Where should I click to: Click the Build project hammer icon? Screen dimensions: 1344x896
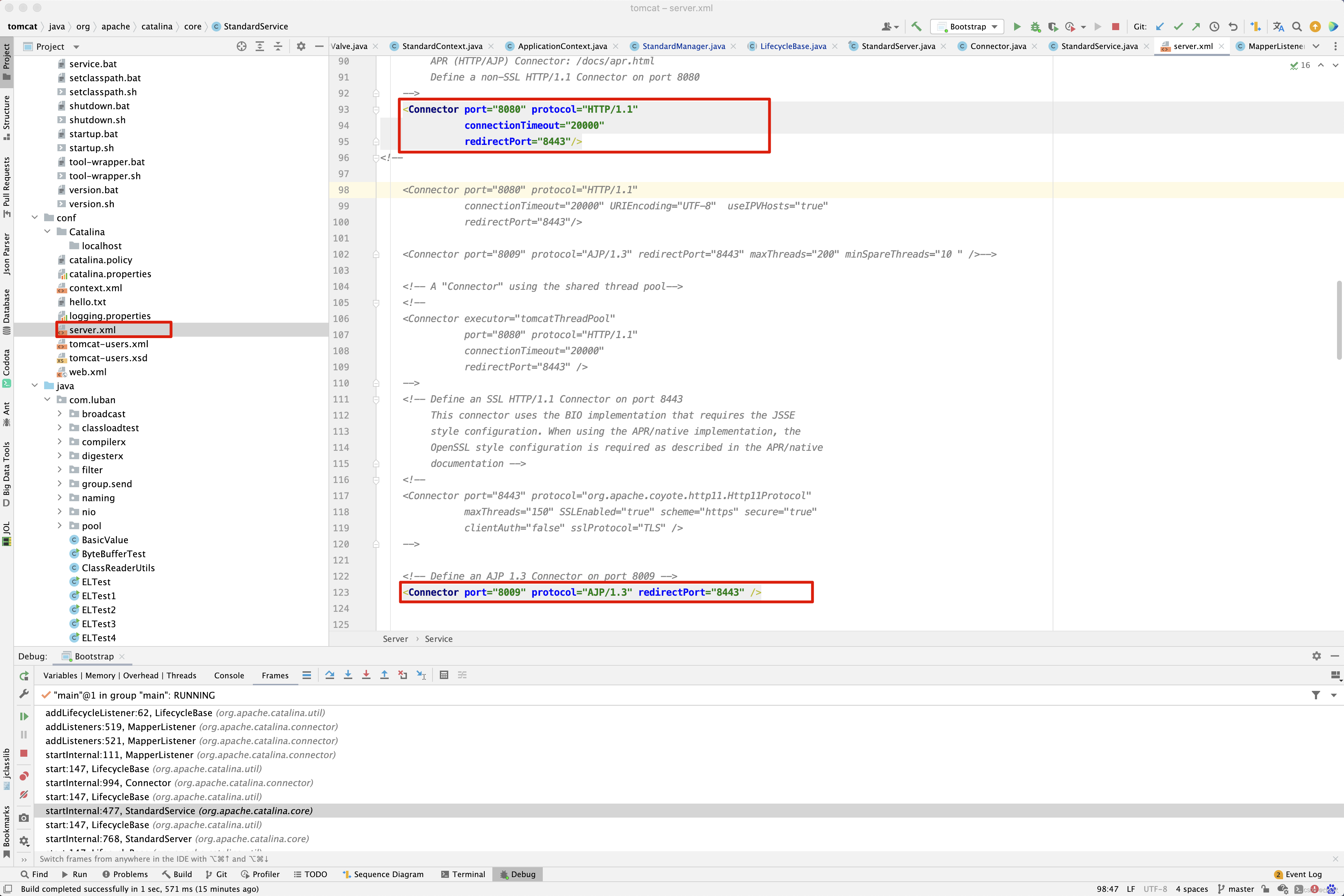[x=916, y=26]
